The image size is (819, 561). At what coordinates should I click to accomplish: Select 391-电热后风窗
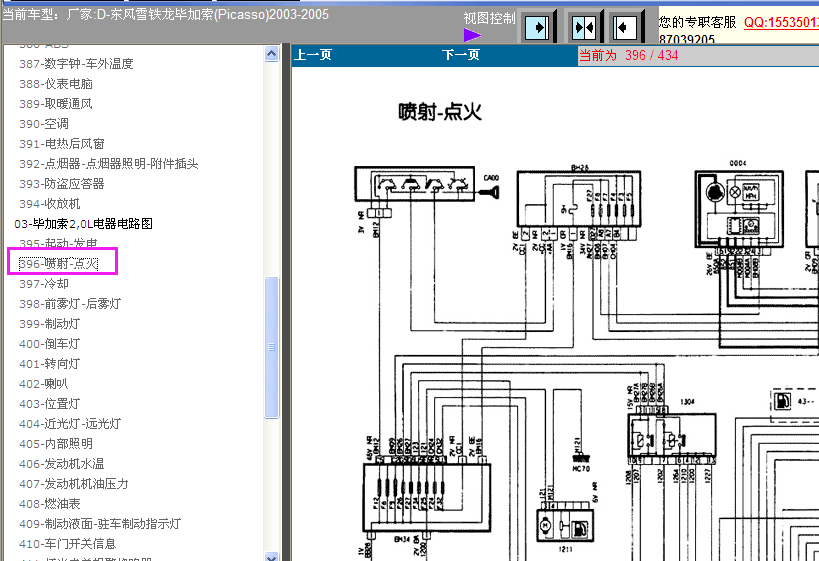(x=62, y=144)
